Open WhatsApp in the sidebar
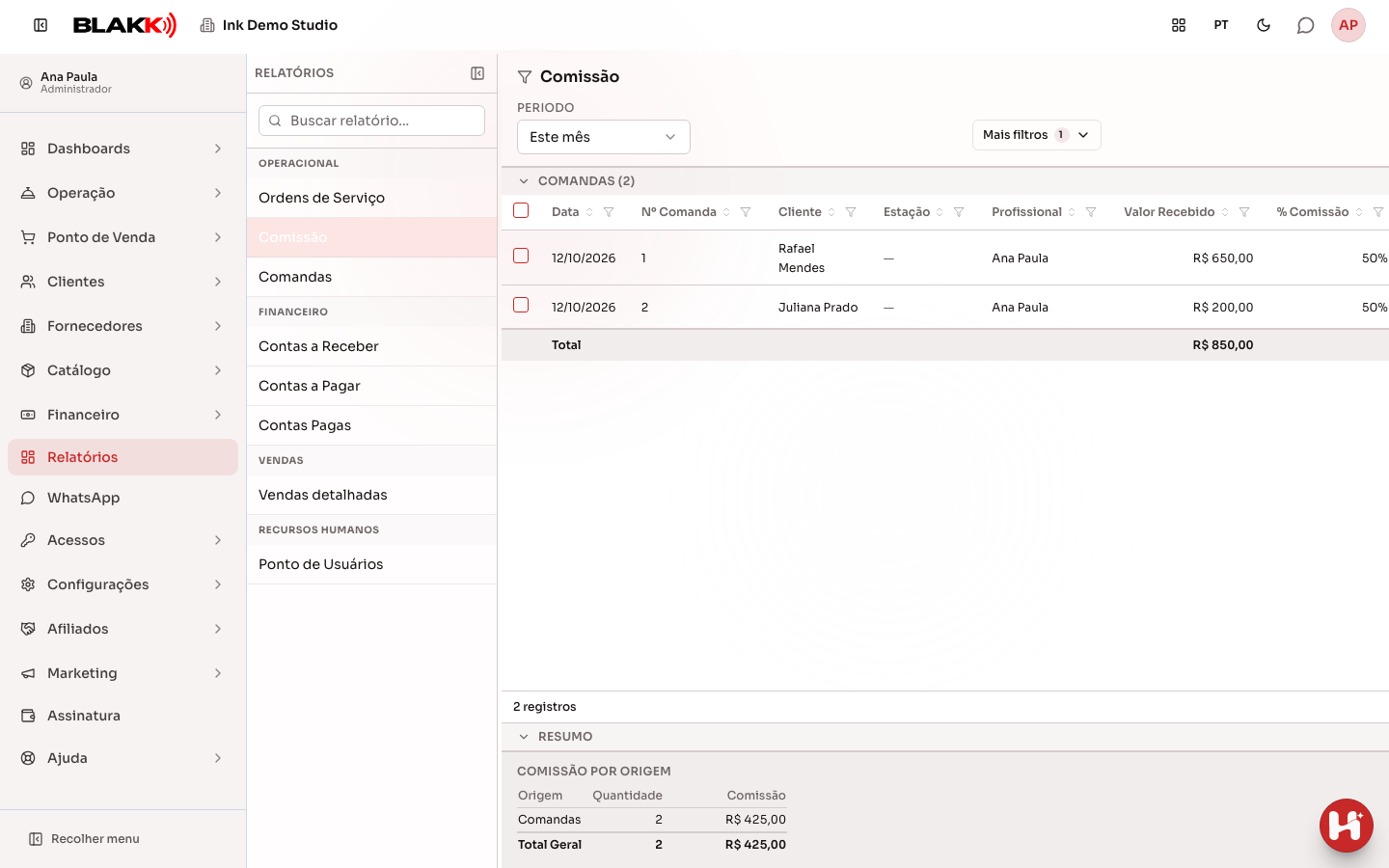The height and width of the screenshot is (868, 1389). tap(123, 498)
